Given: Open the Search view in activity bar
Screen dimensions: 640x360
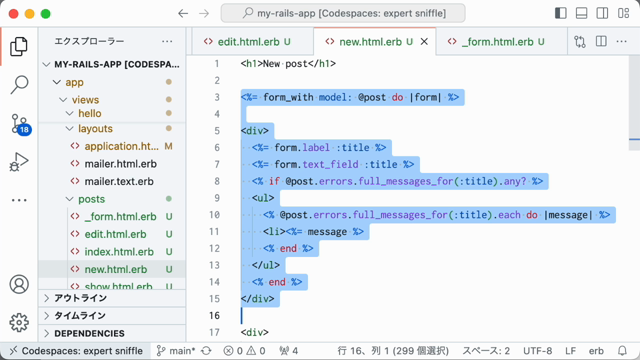Looking at the screenshot, I should click(19, 85).
